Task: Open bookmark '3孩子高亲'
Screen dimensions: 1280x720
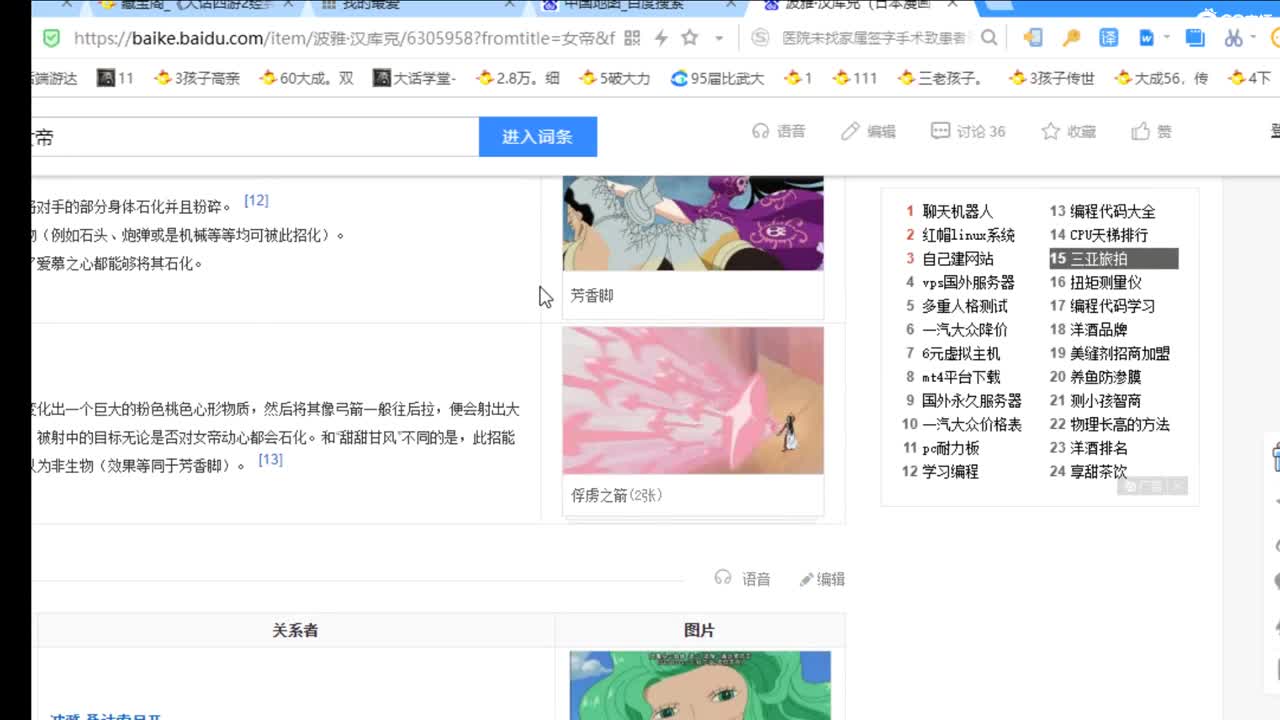Action: coord(197,77)
